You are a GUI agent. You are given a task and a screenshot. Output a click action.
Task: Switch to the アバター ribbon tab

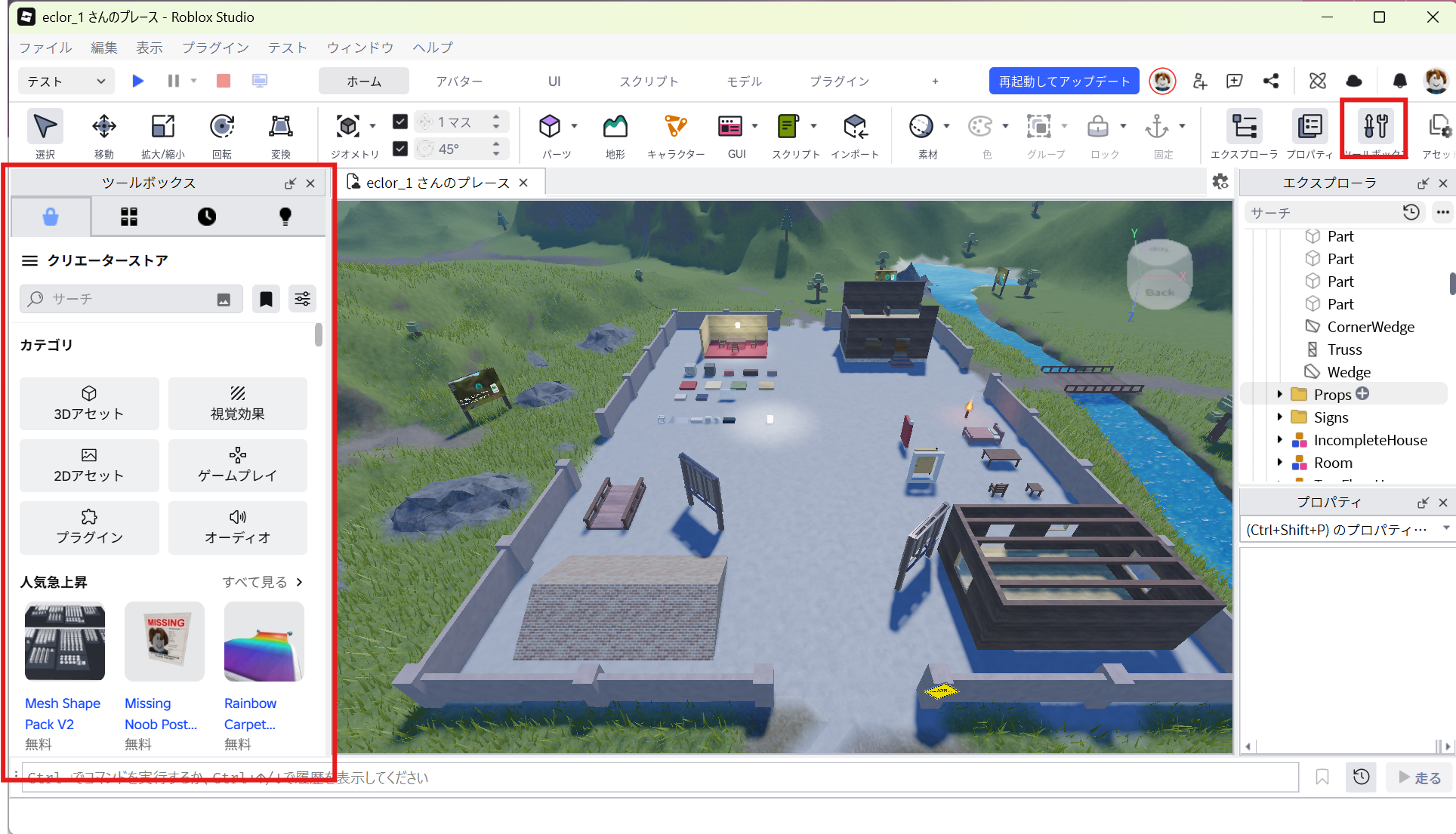pos(459,81)
